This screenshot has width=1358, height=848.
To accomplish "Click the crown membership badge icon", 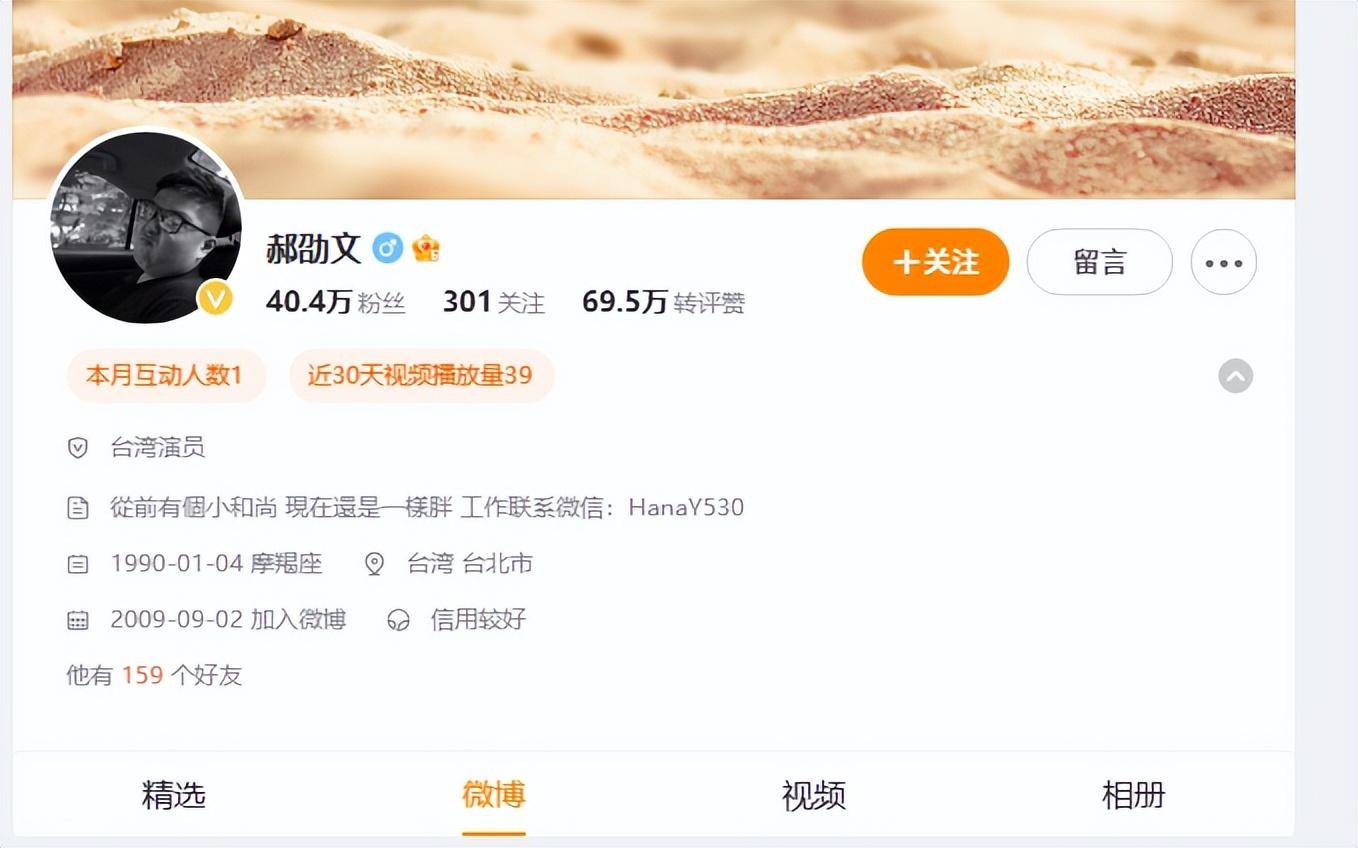I will coord(426,248).
